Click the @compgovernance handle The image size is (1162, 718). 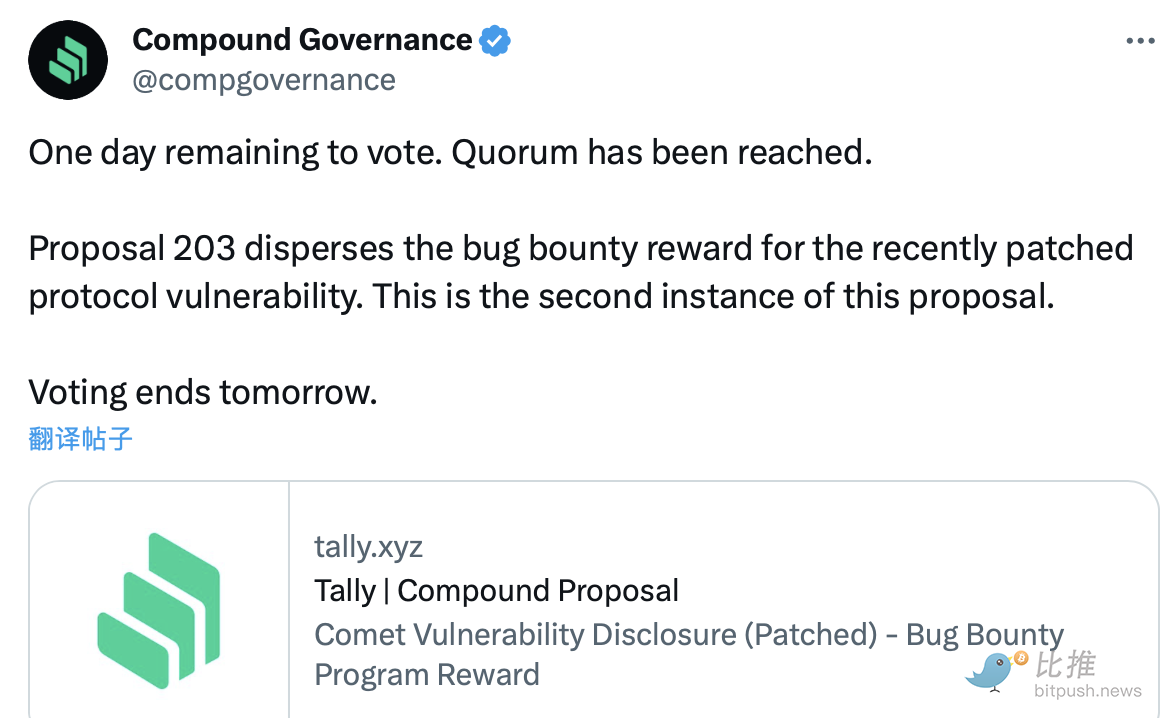point(264,80)
